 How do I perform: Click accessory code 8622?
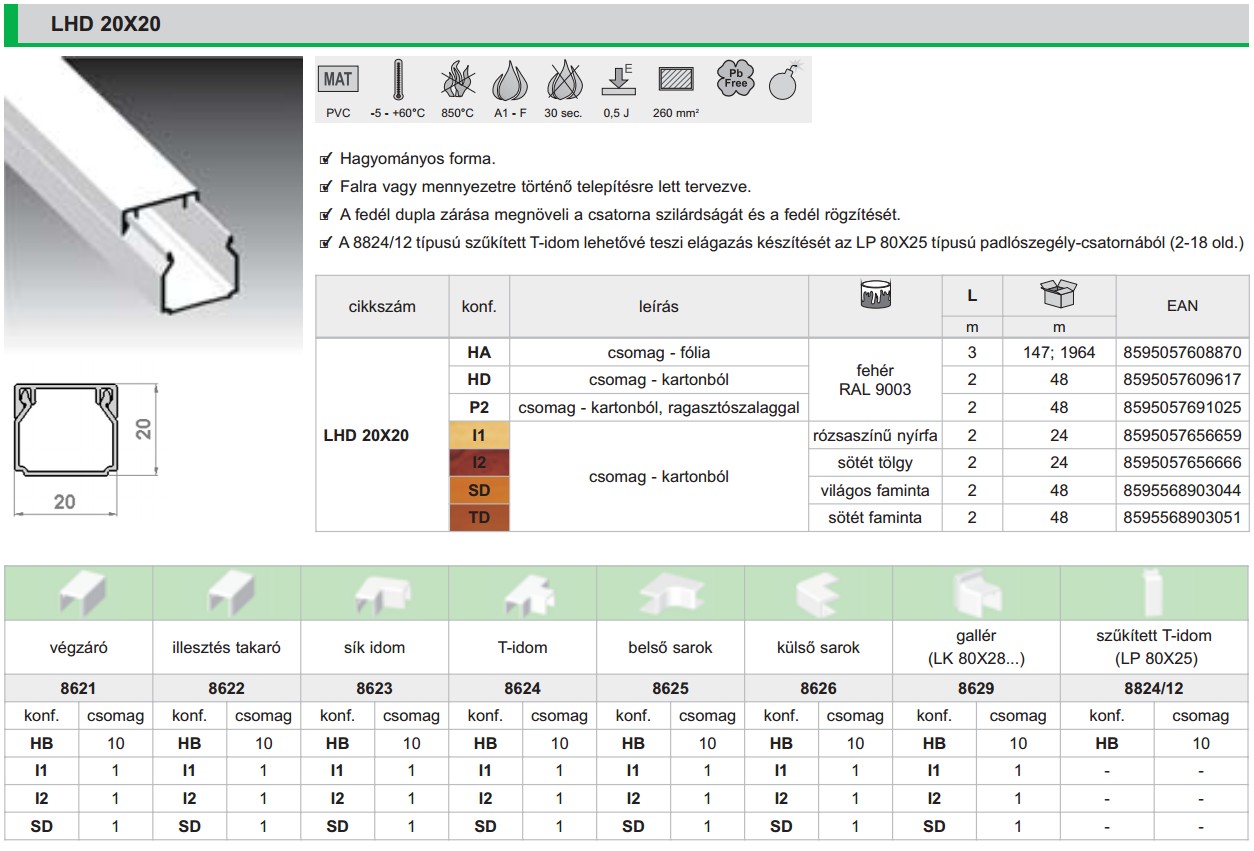(x=227, y=688)
